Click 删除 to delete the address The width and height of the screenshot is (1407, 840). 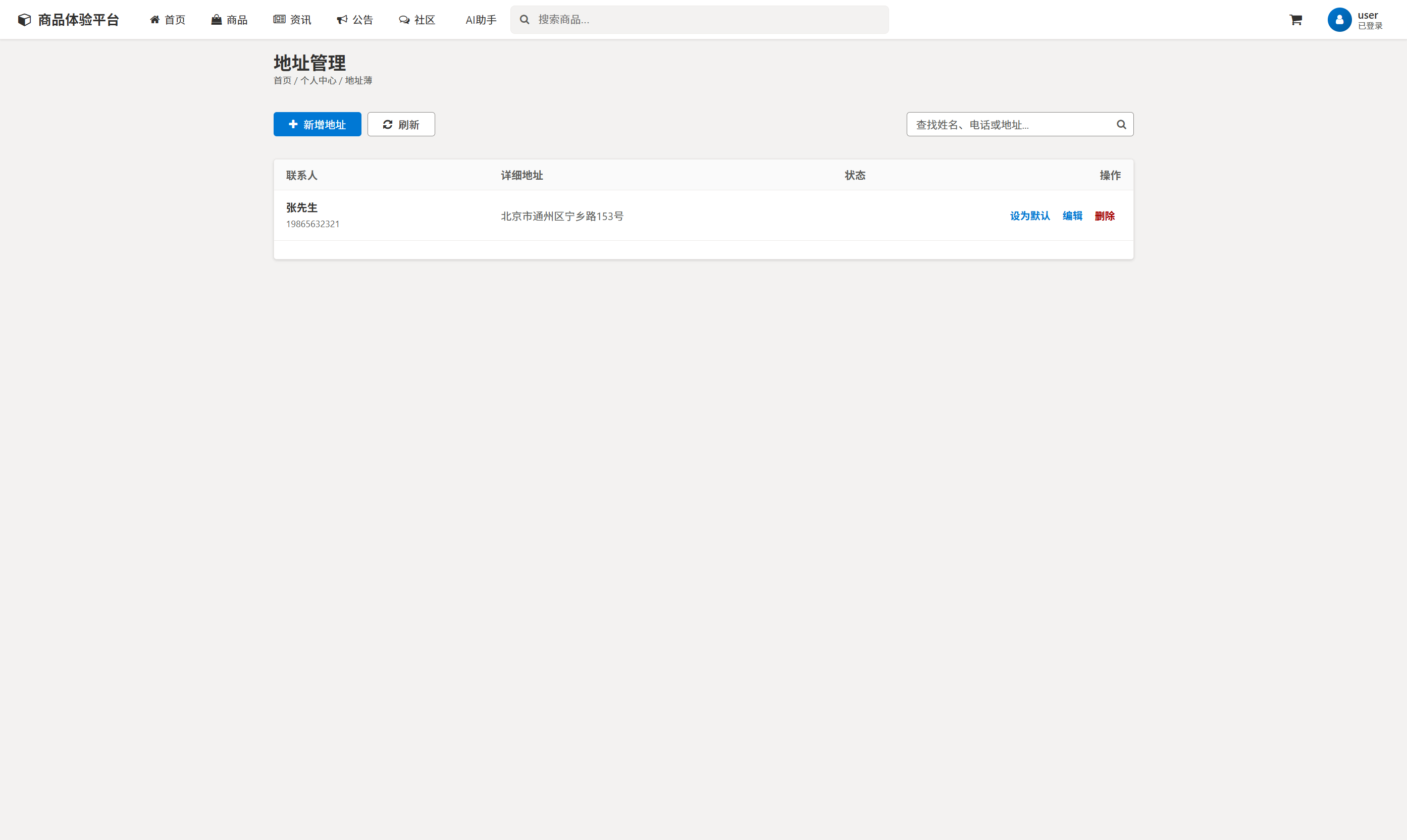click(1104, 216)
